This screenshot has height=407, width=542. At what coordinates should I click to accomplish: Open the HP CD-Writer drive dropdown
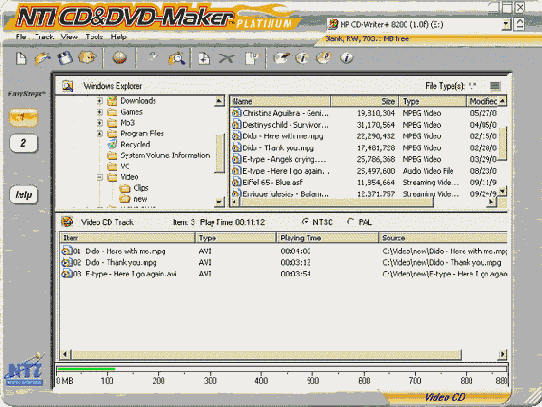pyautogui.click(x=506, y=24)
